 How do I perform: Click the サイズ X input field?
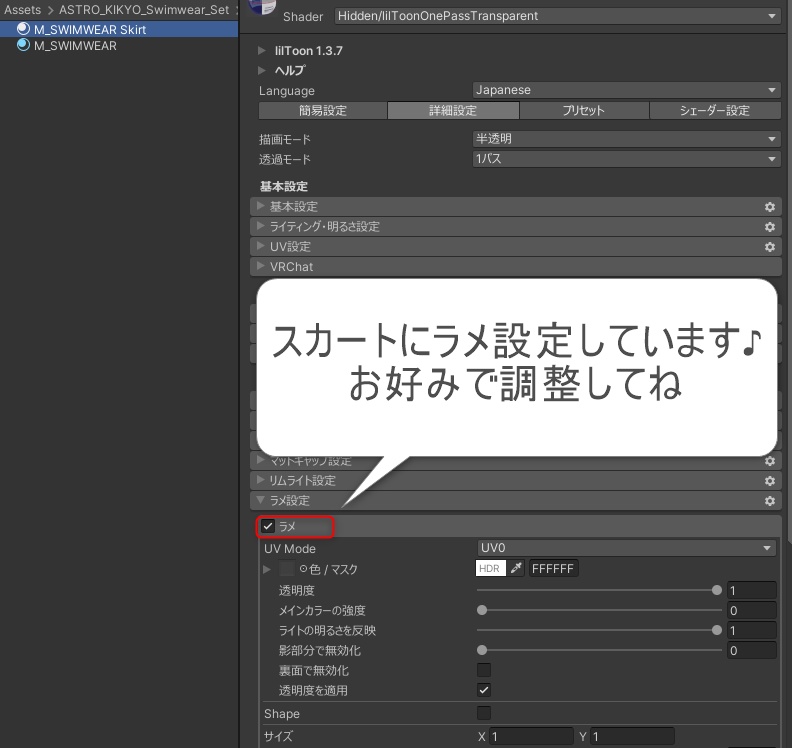tap(530, 736)
